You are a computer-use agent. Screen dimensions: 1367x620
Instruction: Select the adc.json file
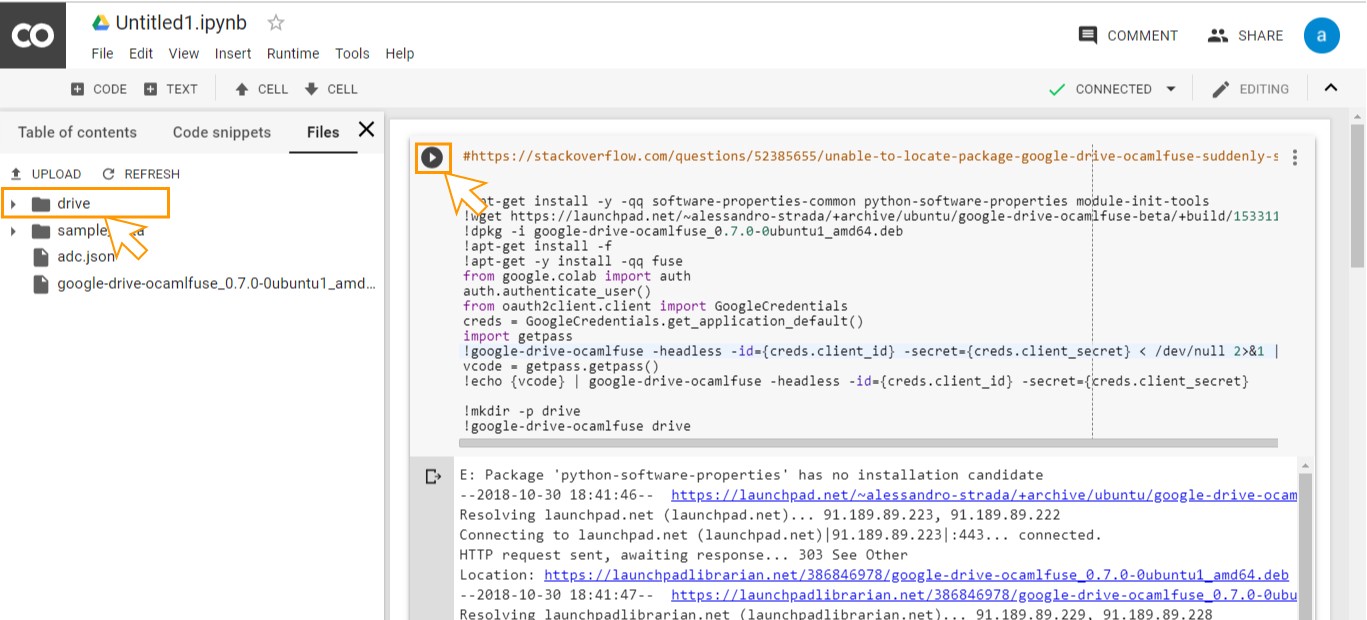pyautogui.click(x=85, y=257)
